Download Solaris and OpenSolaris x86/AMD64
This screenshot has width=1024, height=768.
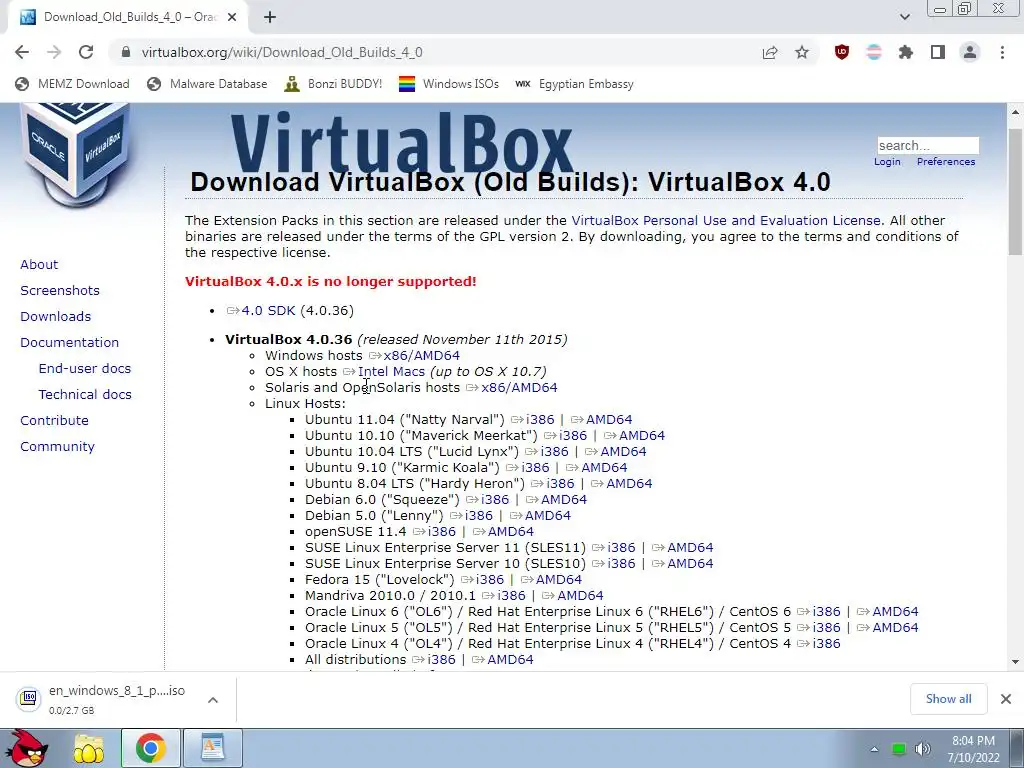519,388
